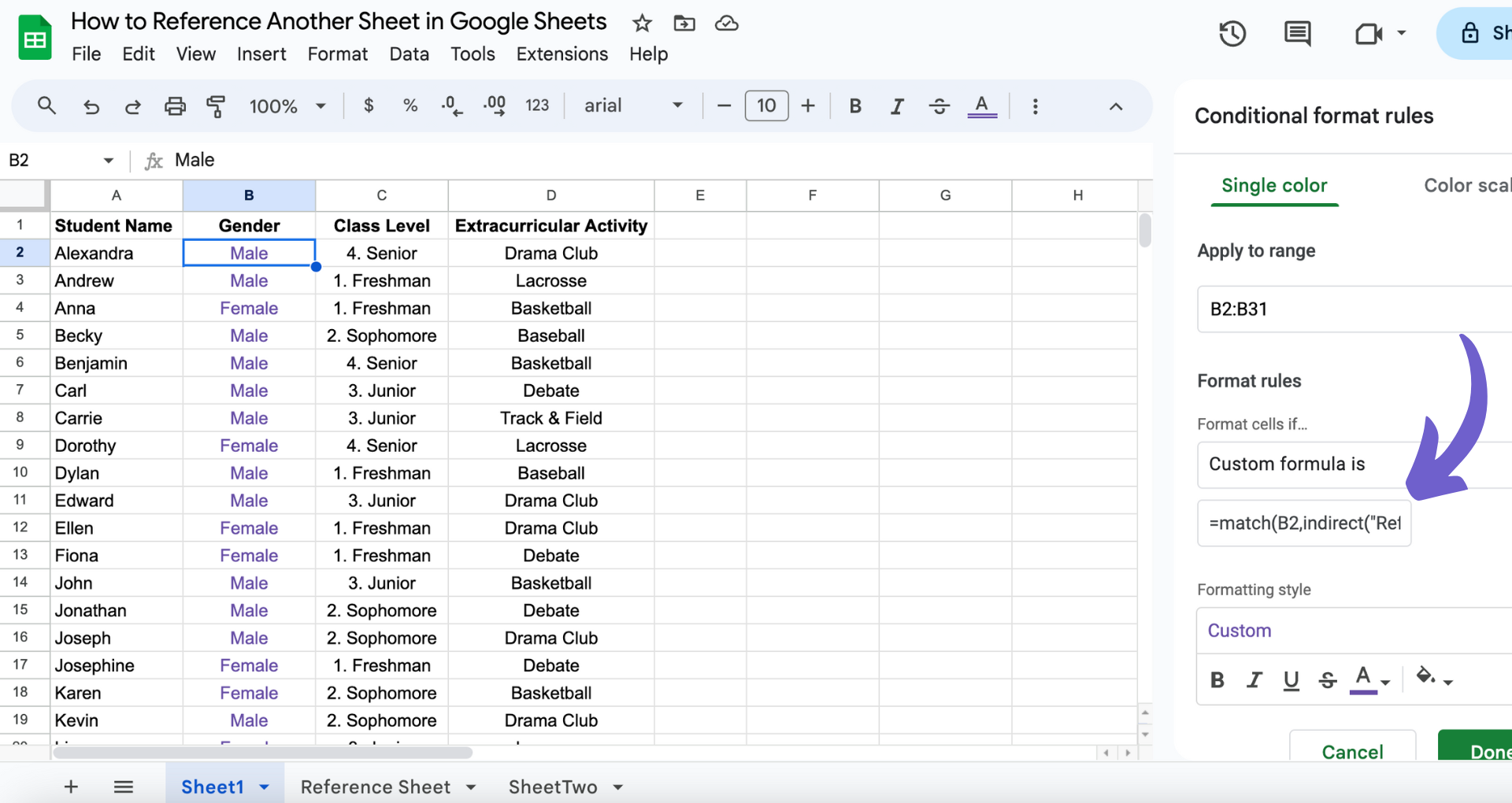
Task: Click the search icon in the toolbar
Action: 46,105
